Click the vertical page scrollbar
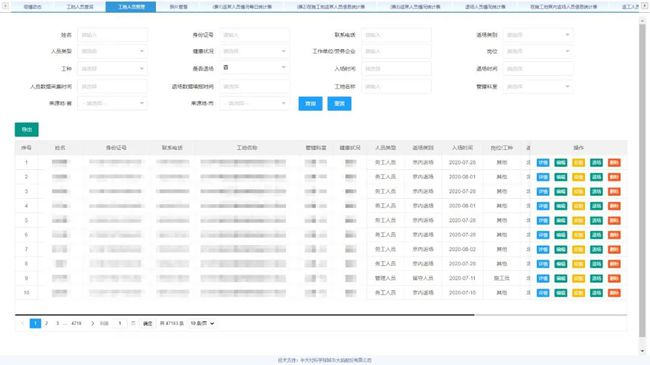650x365 pixels. [x=642, y=180]
